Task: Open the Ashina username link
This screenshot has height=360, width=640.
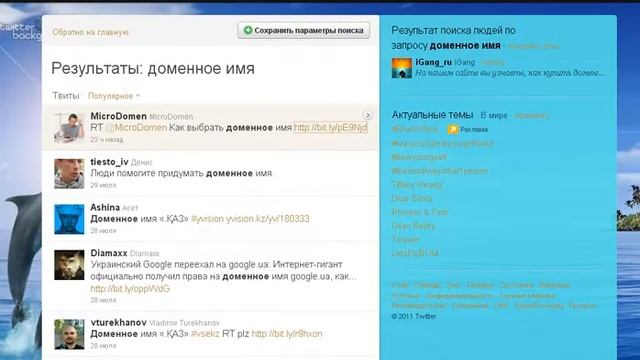Action: click(105, 207)
